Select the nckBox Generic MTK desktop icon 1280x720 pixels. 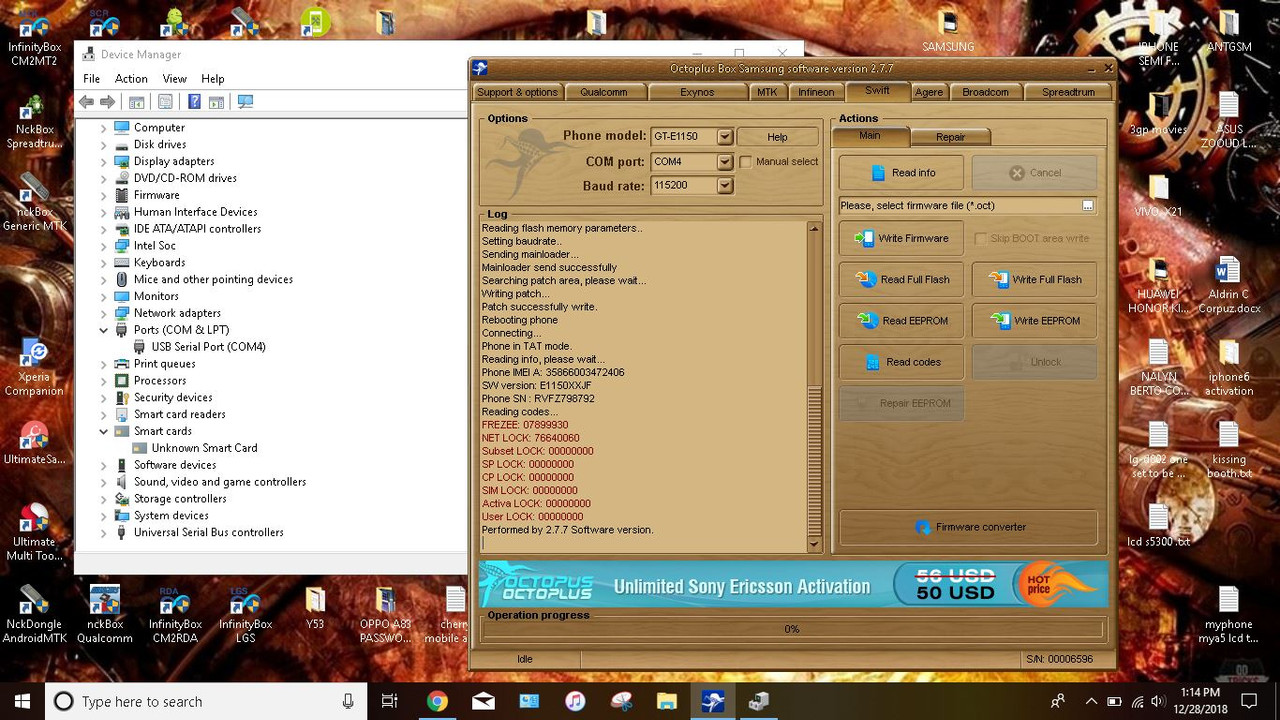[x=35, y=203]
